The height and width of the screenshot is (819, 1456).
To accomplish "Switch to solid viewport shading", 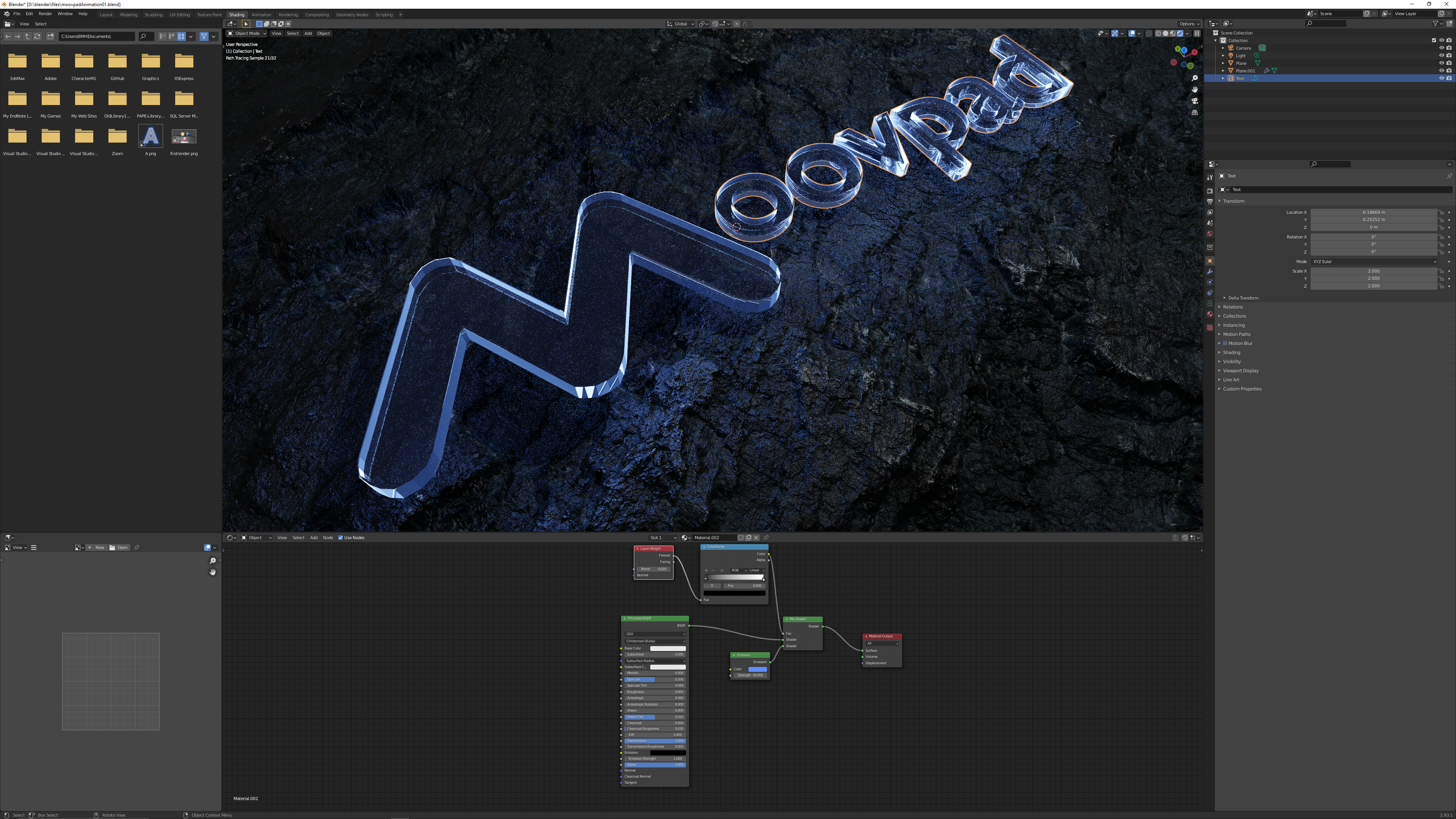I will pyautogui.click(x=1165, y=33).
